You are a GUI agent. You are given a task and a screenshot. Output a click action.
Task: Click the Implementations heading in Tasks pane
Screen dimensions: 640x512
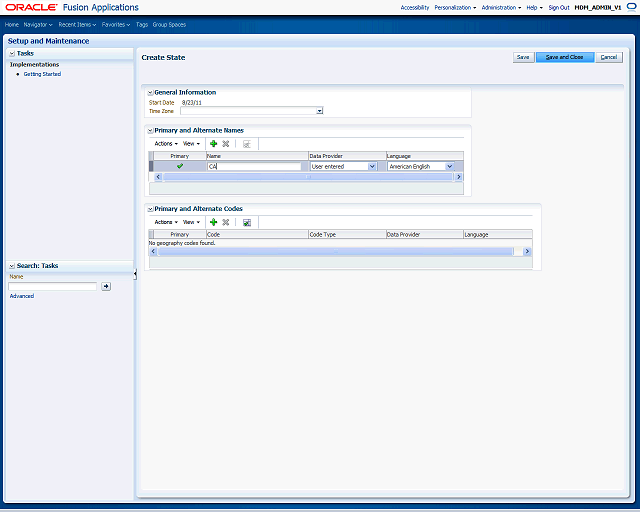pos(34,65)
